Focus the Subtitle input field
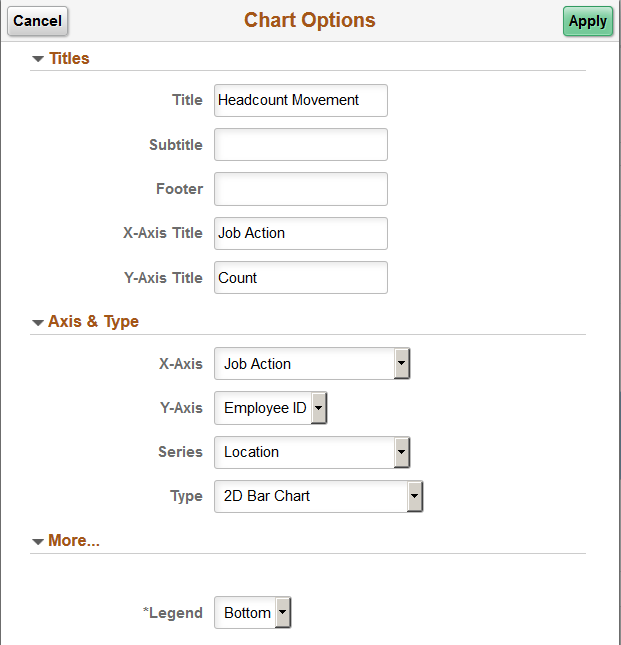Screen dimensions: 621x645 (x=300, y=145)
